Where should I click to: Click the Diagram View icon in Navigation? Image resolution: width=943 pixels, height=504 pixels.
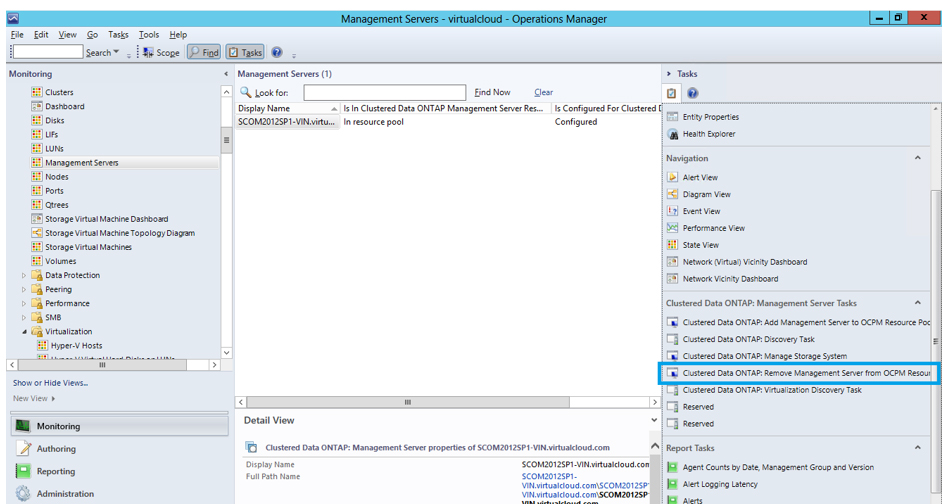point(673,194)
